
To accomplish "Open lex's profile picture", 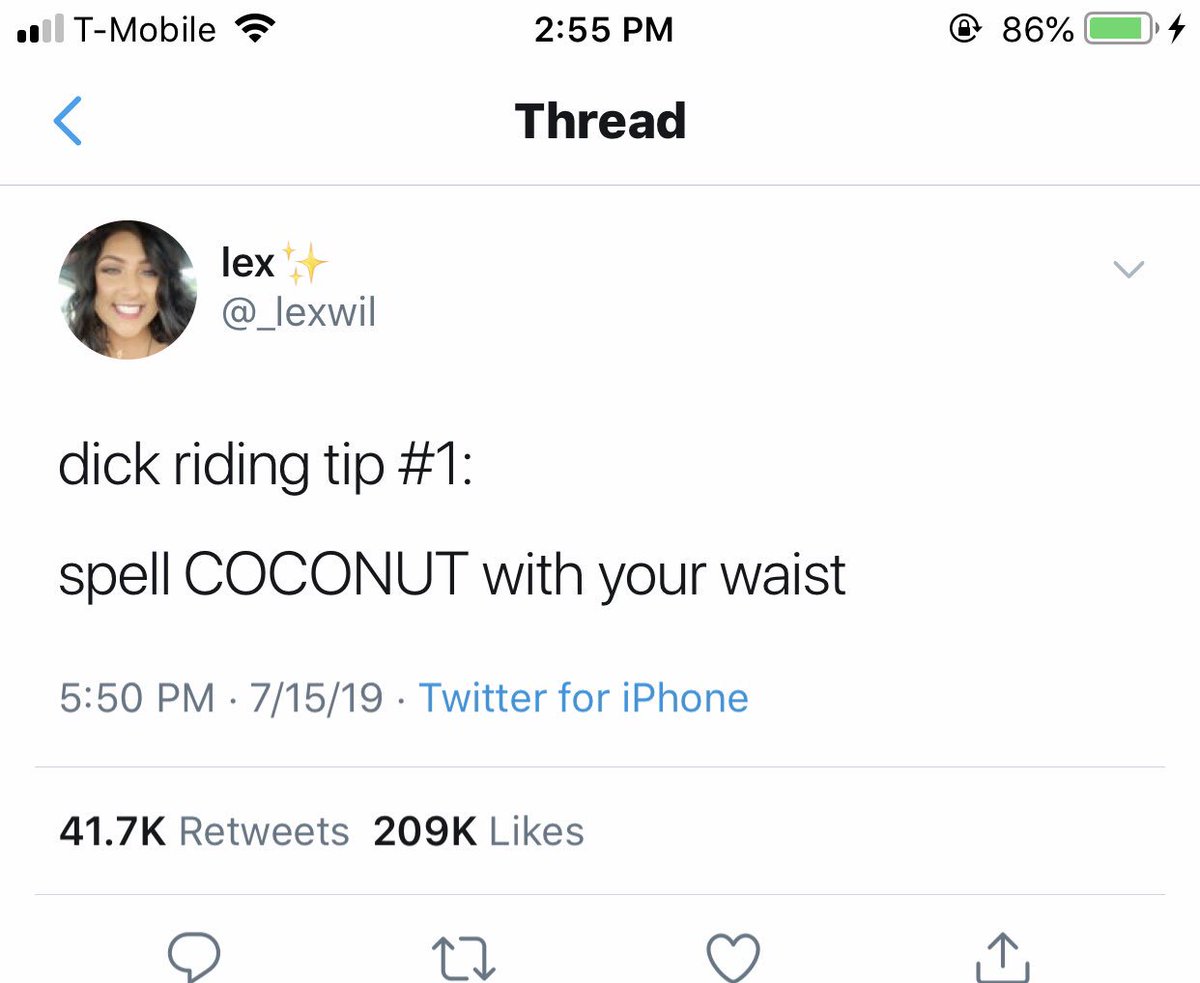I will 127,290.
